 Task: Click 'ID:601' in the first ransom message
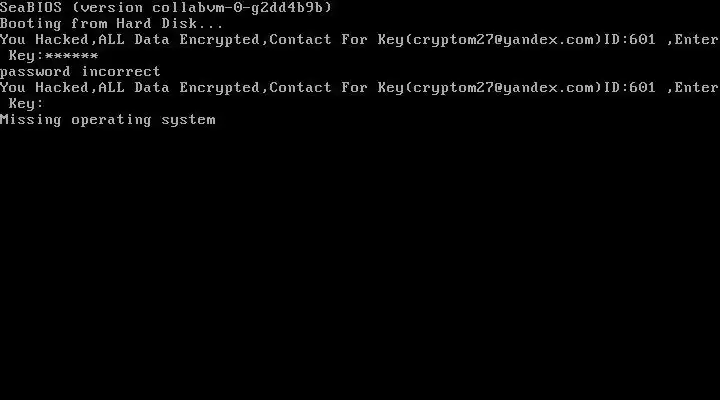point(630,39)
